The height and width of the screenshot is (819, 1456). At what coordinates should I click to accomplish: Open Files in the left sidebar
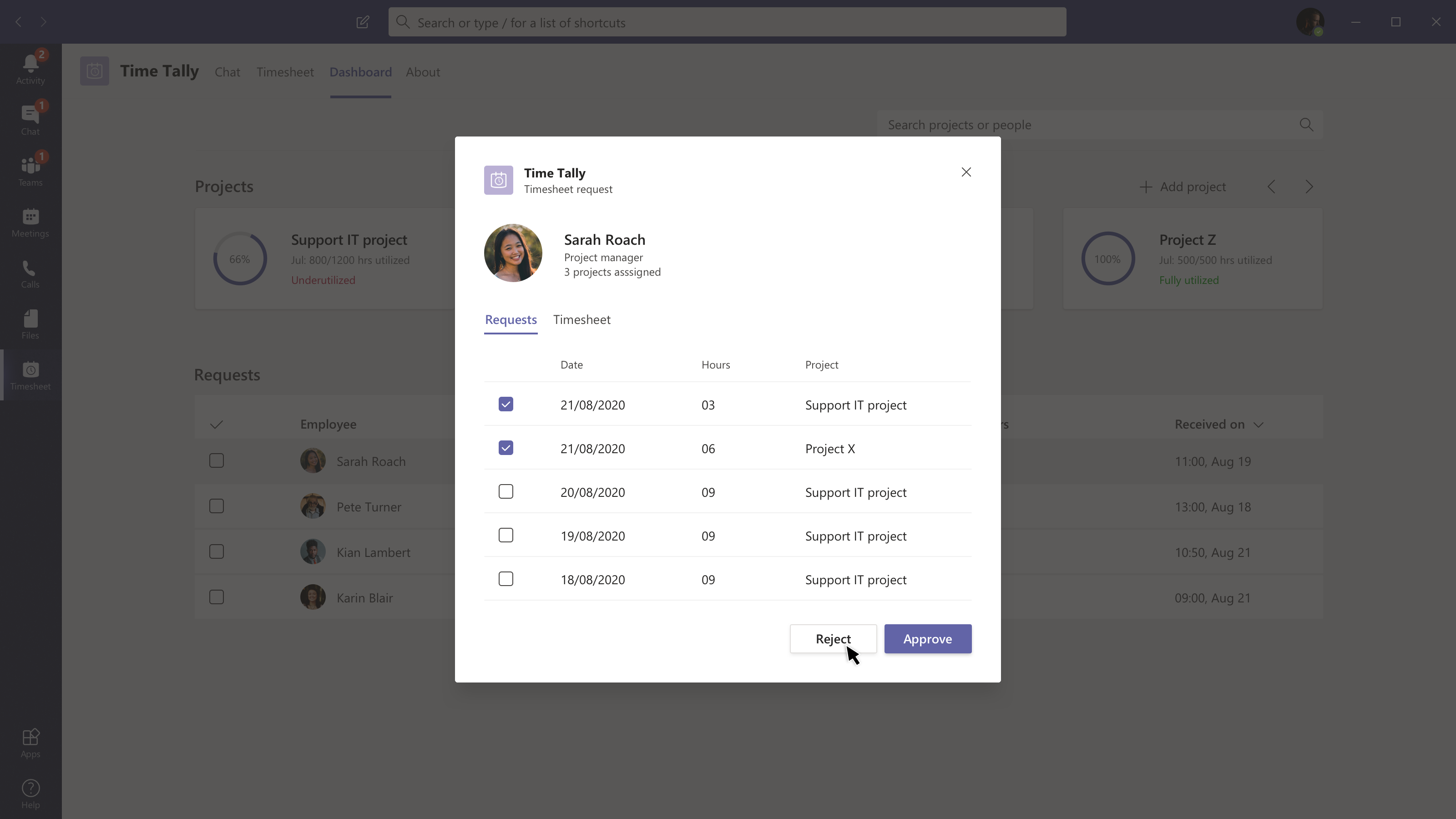tap(30, 324)
